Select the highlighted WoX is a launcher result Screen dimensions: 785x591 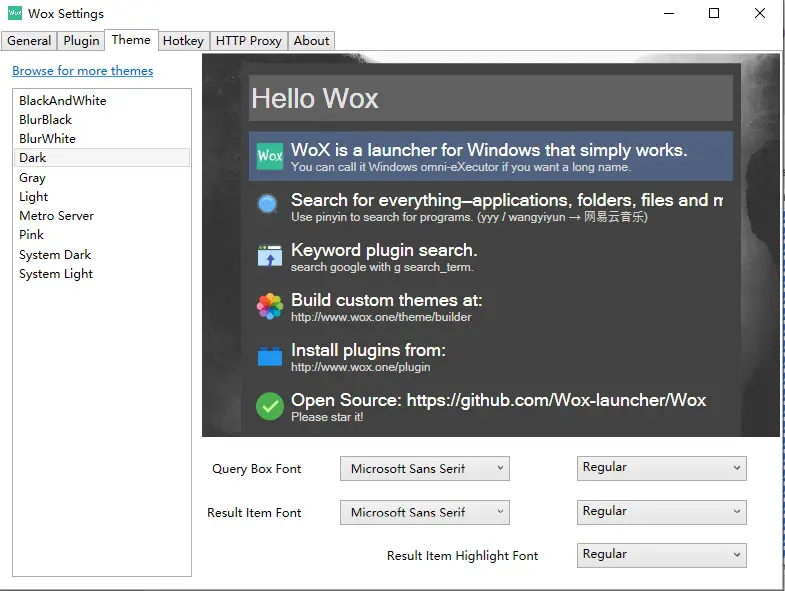pyautogui.click(x=491, y=156)
